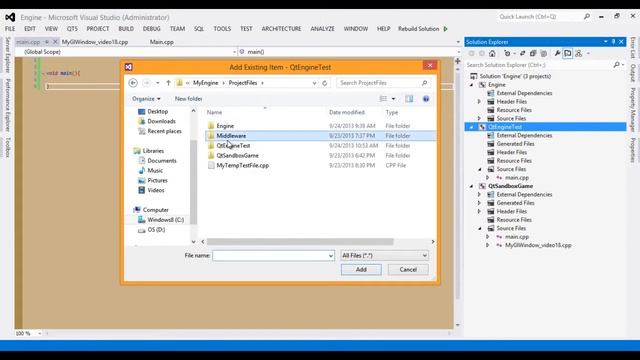Image resolution: width=640 pixels, height=360 pixels.
Task: Open the Toolbox side tab
Action: click(x=7, y=147)
